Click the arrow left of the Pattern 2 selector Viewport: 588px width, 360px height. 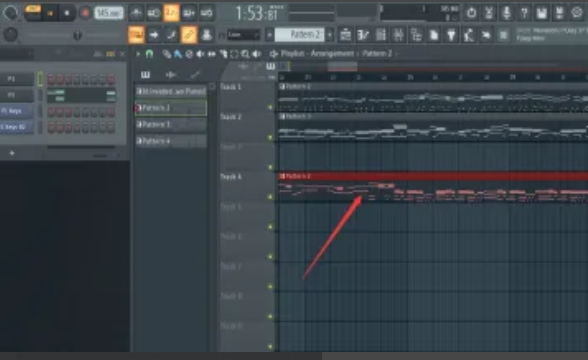tap(269, 35)
